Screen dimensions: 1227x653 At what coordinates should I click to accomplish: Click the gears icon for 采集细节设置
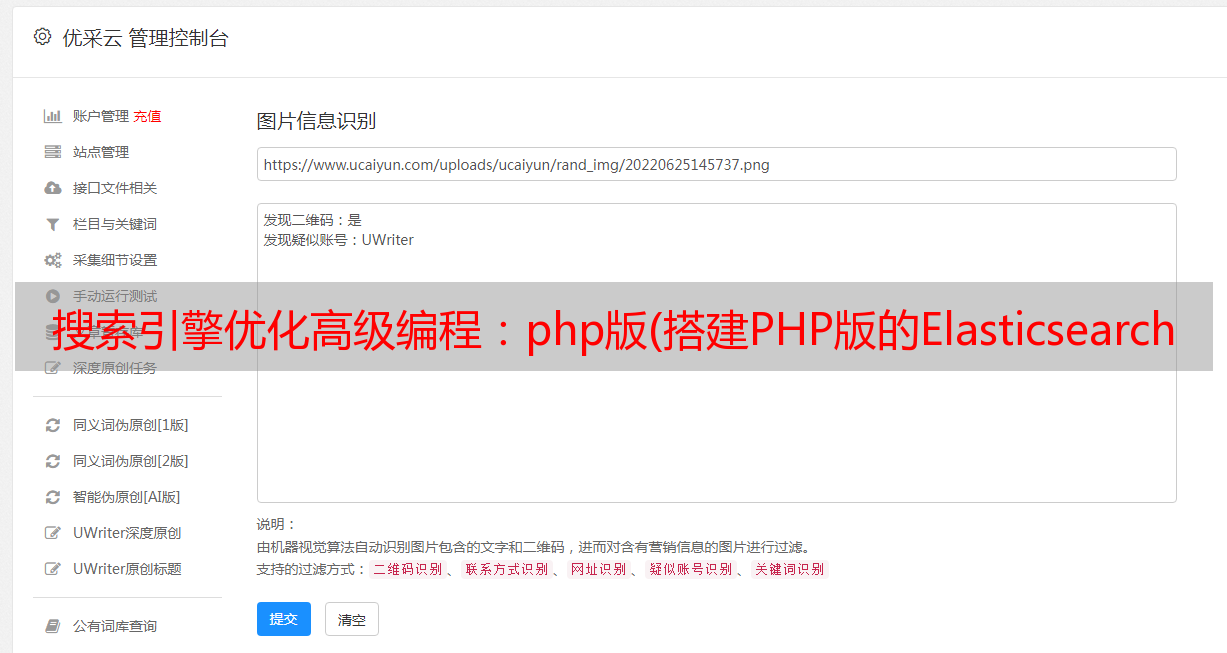(x=53, y=260)
